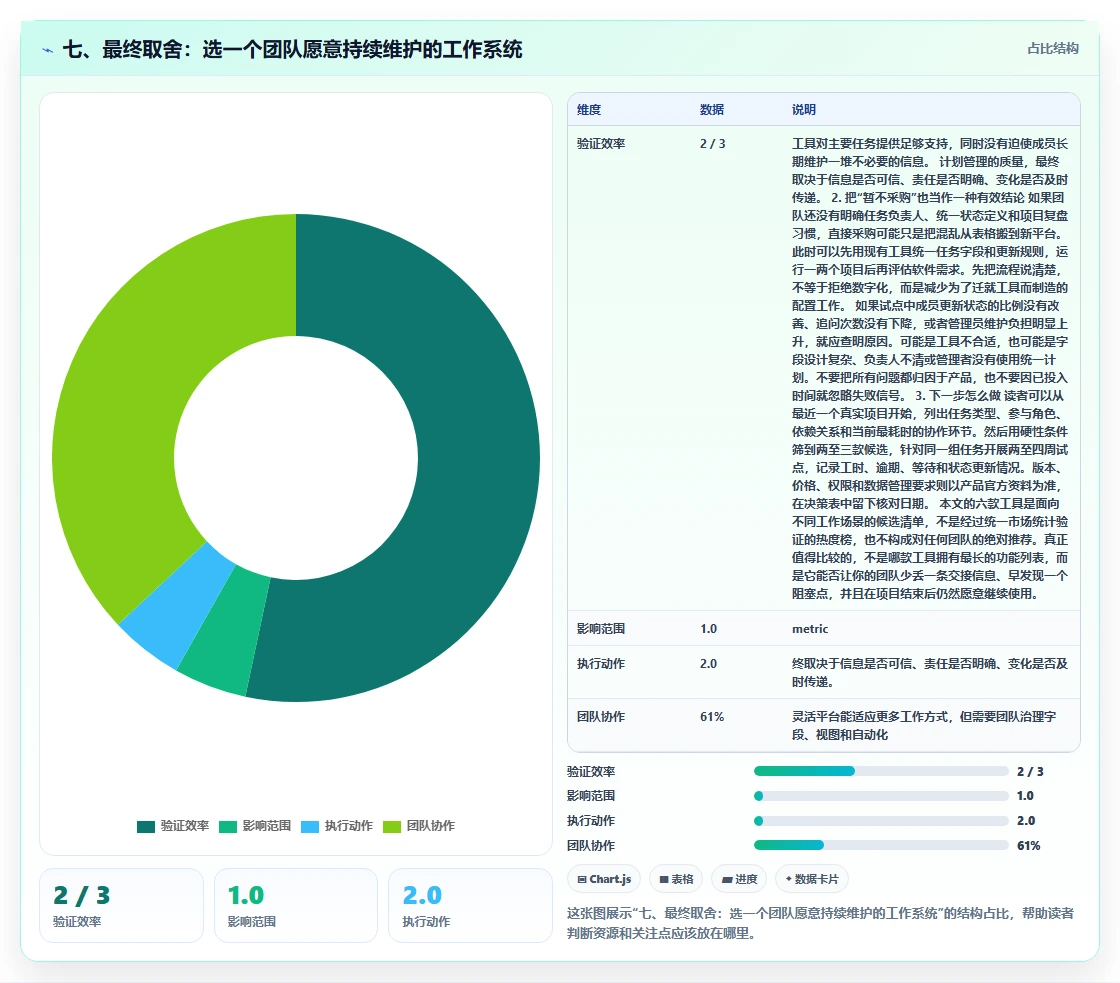Click the lime 团队协作 legend swatch

click(392, 827)
